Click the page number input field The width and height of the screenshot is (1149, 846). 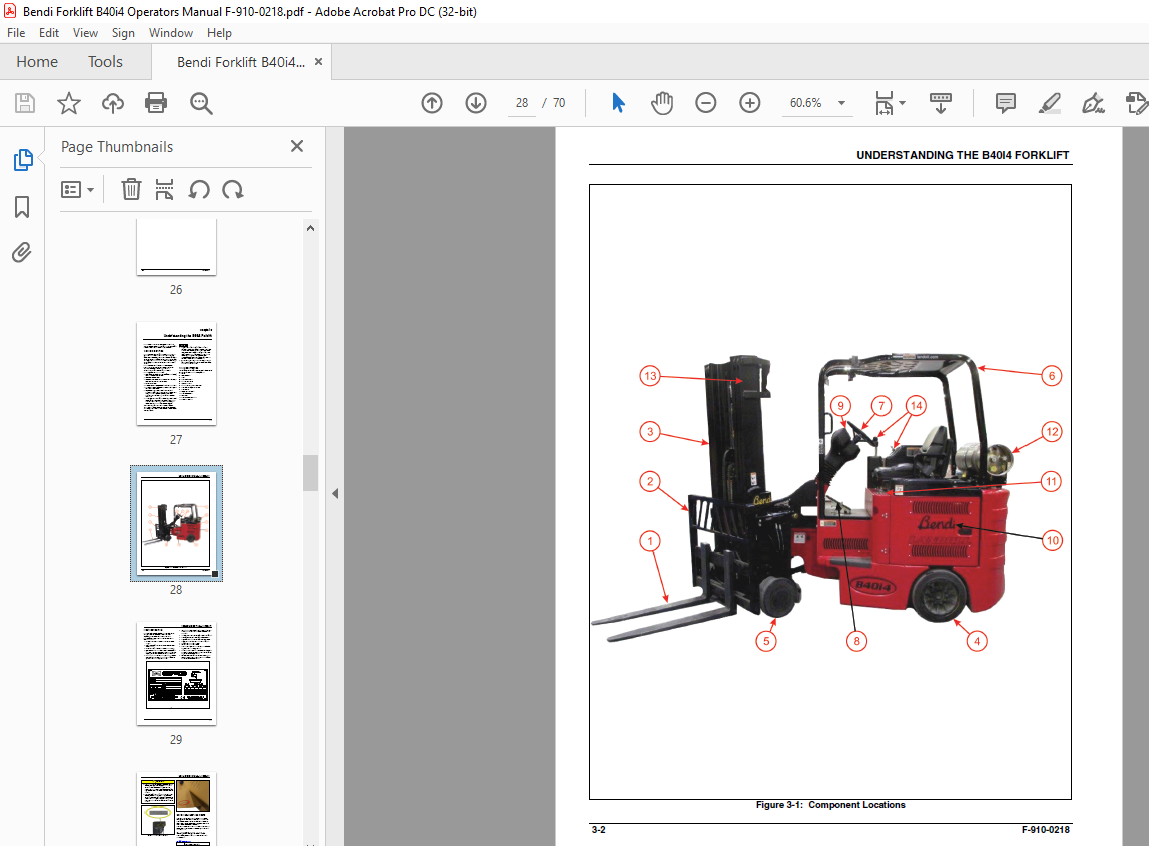click(x=522, y=103)
